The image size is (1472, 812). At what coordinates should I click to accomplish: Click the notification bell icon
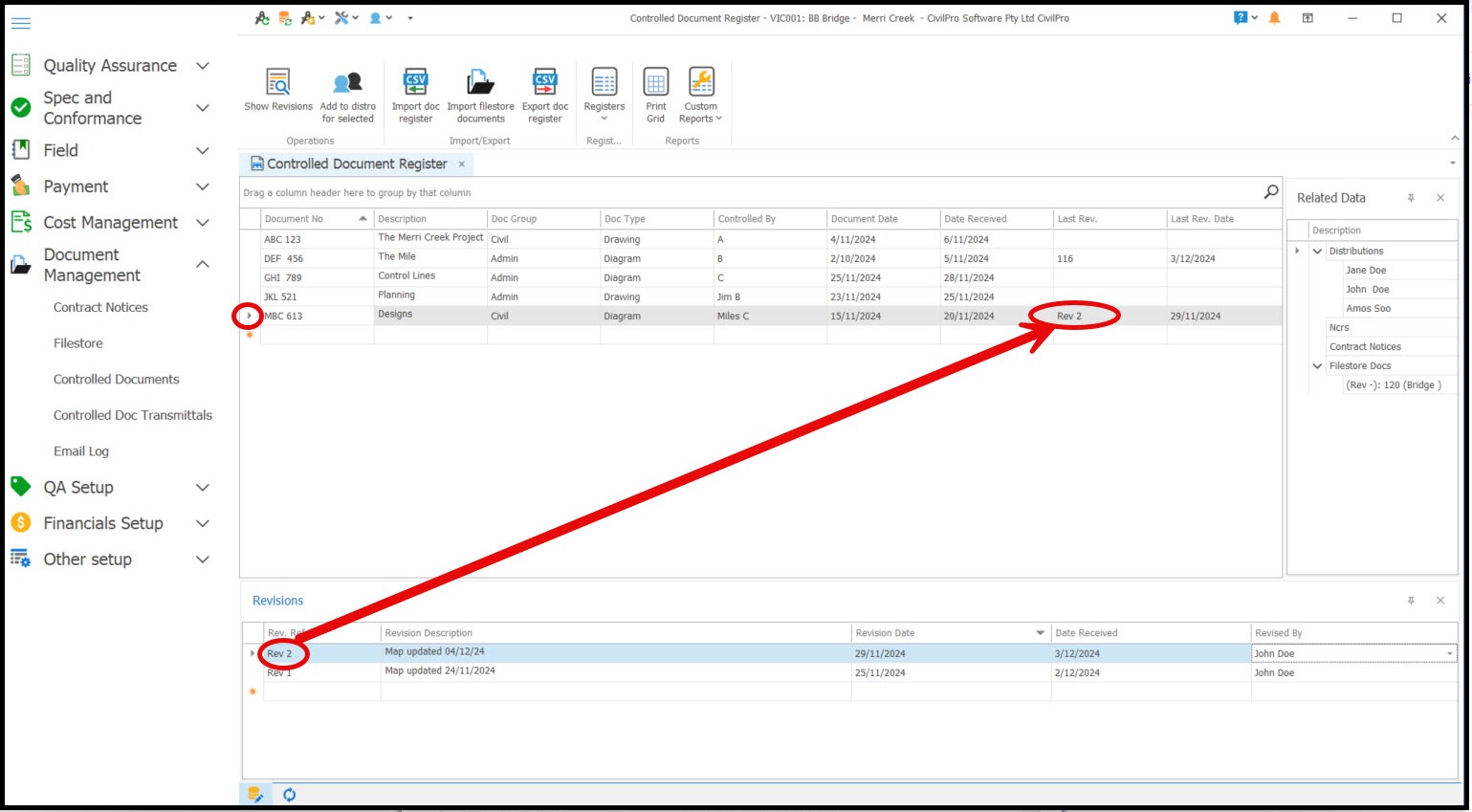click(x=1274, y=18)
